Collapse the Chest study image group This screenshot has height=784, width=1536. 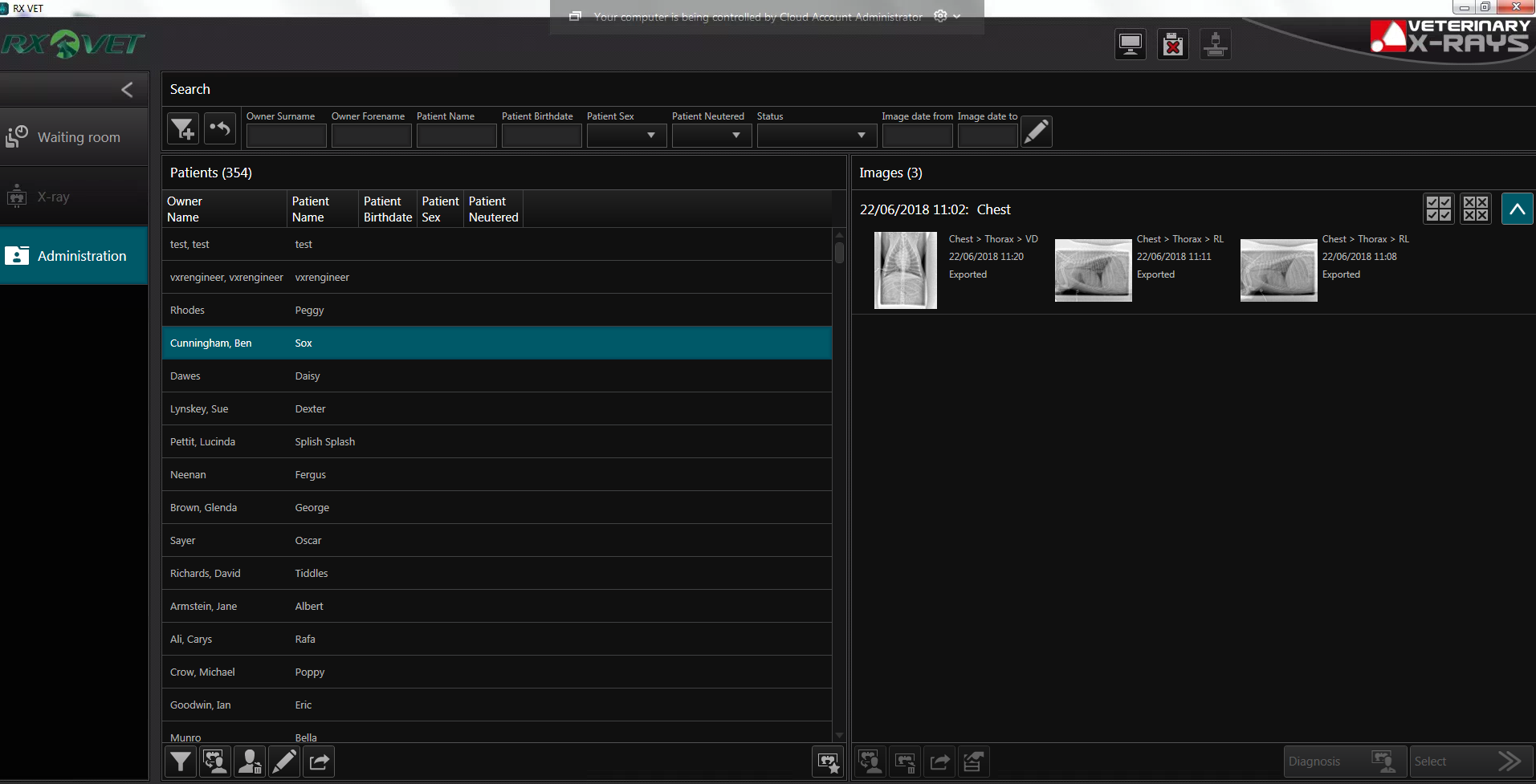click(1517, 209)
